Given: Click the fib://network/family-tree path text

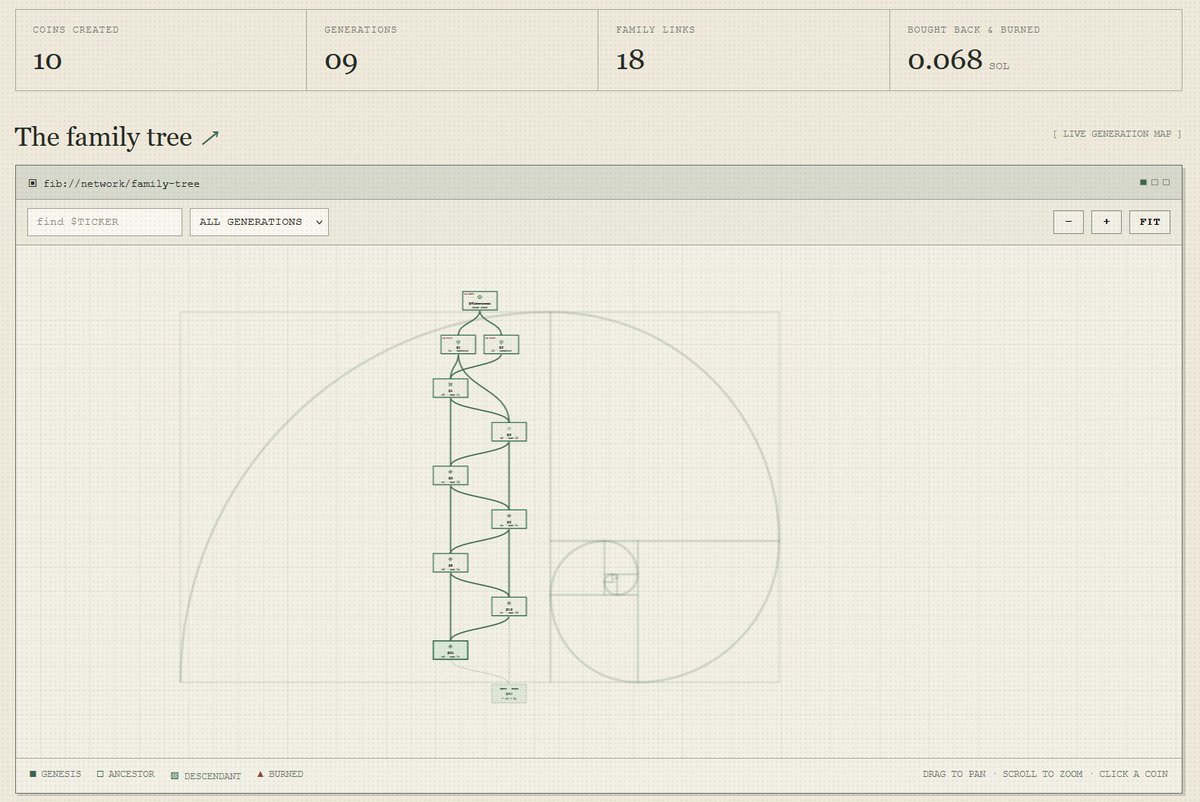Looking at the screenshot, I should pyautogui.click(x=122, y=183).
